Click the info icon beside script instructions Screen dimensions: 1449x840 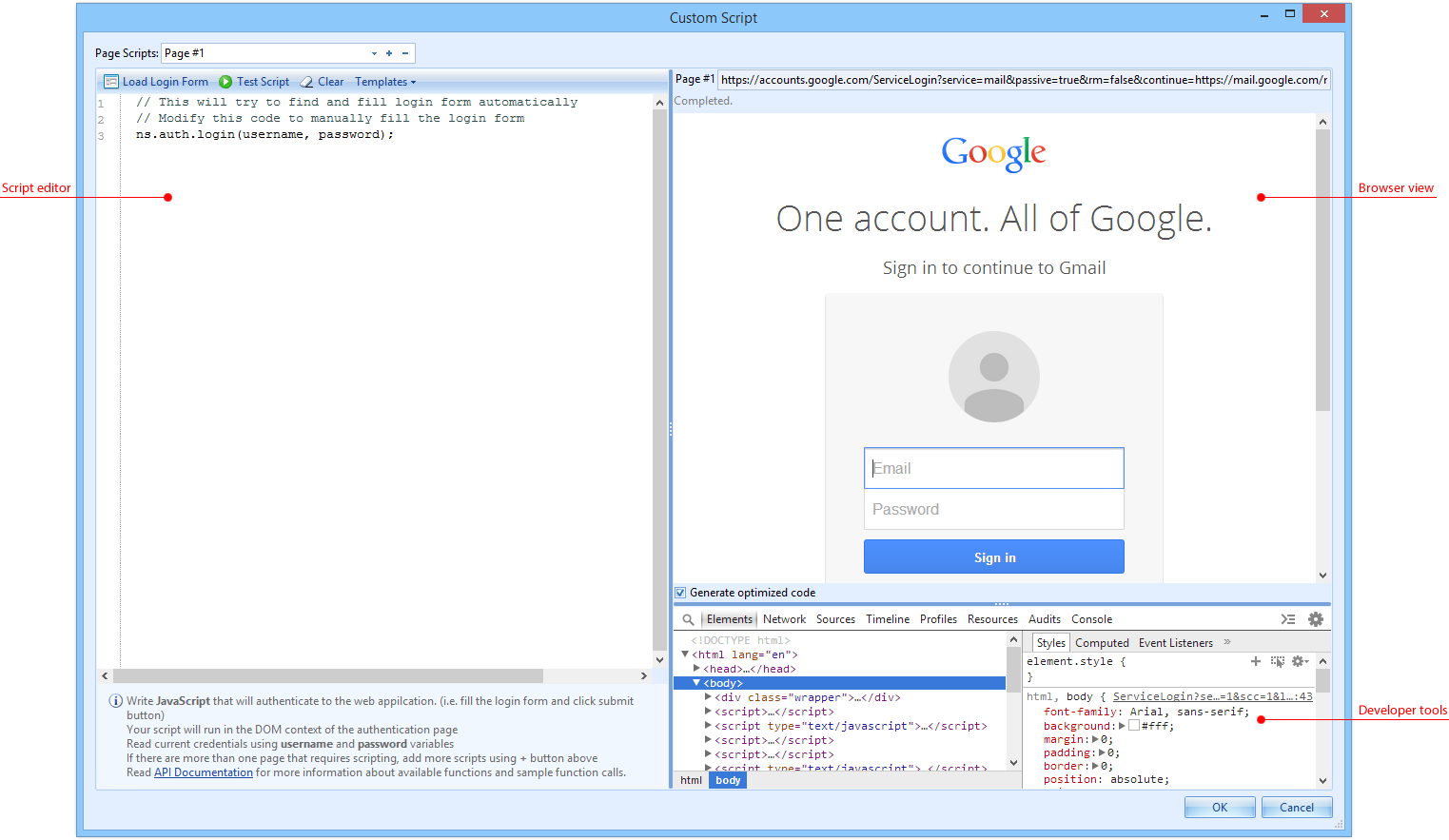[x=116, y=701]
